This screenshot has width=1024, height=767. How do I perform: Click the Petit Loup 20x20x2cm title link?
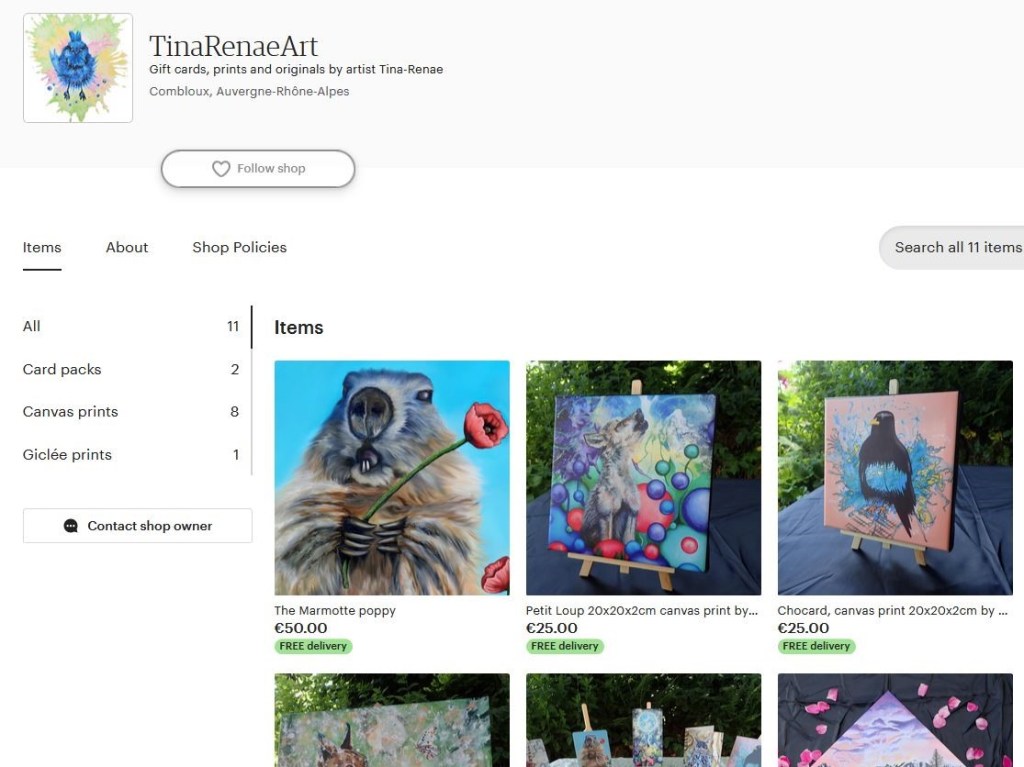642,611
